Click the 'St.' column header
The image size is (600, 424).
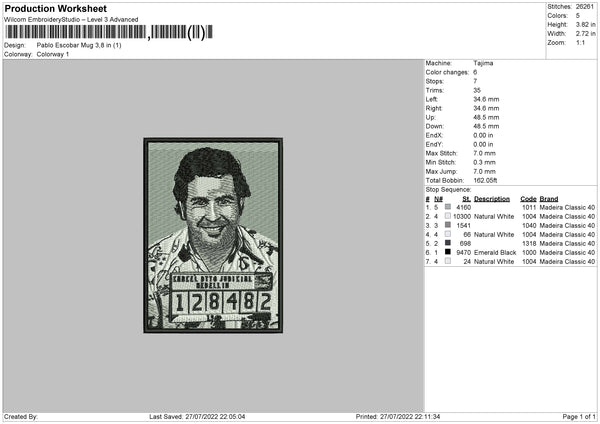click(x=466, y=199)
